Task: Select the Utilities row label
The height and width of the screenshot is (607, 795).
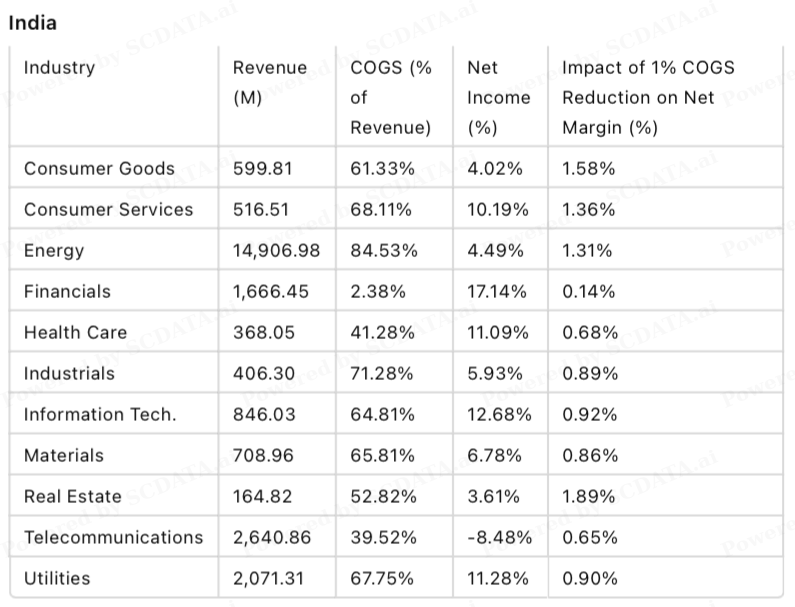Action: click(x=57, y=579)
